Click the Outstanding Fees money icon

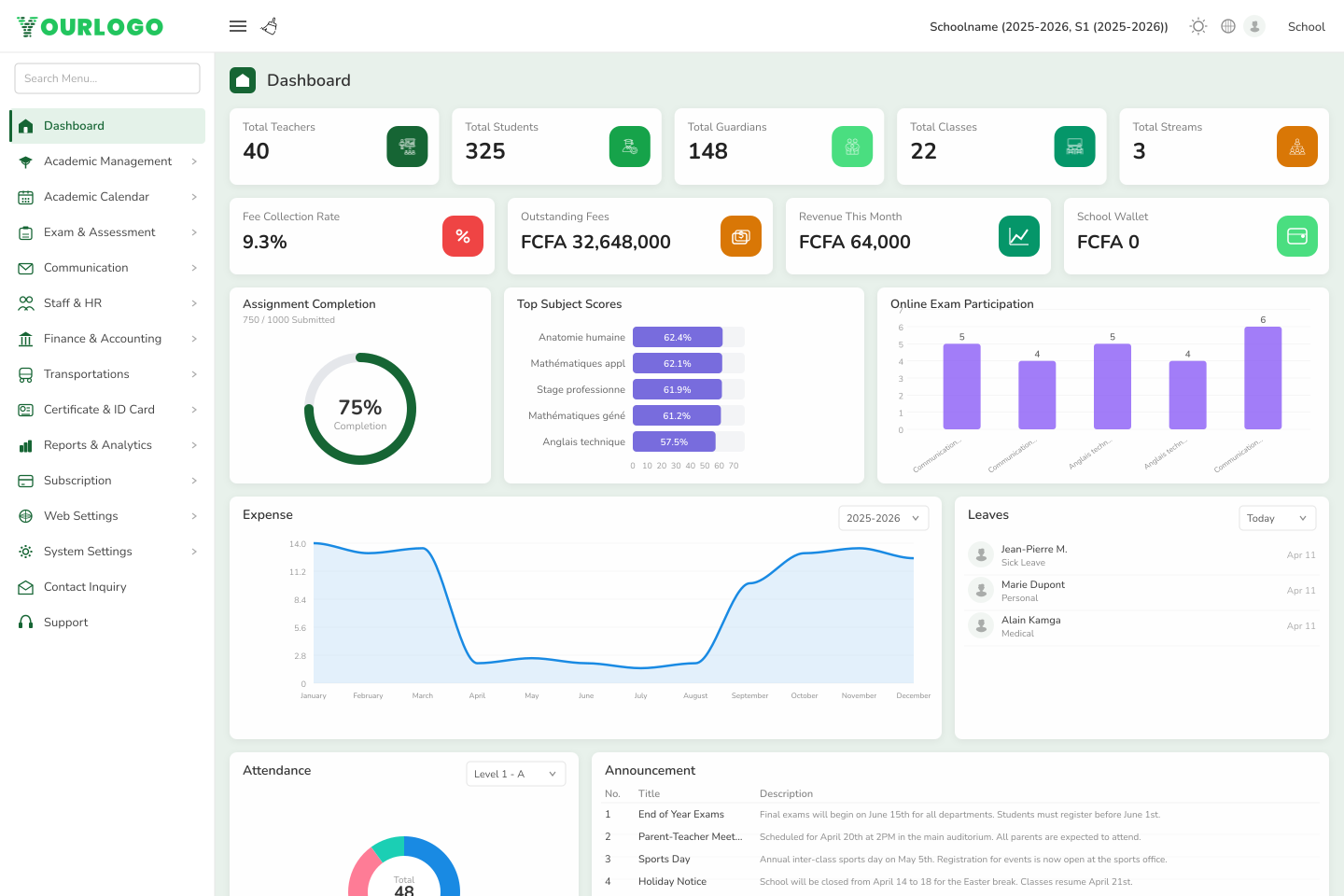[741, 236]
